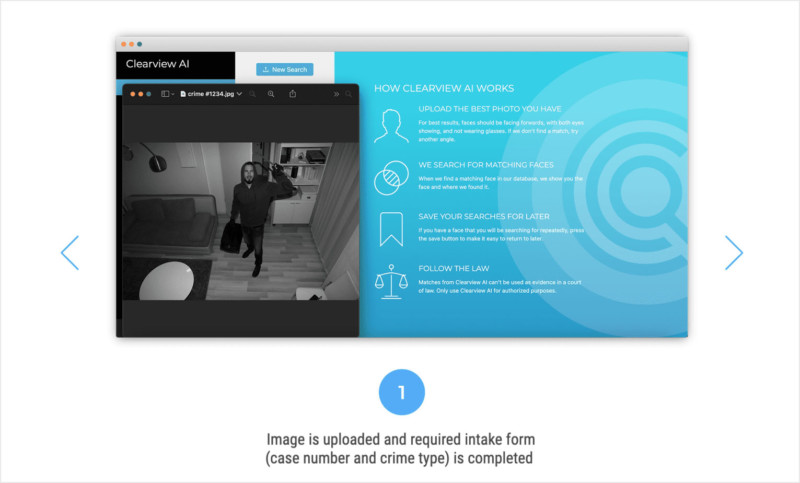Click the Clearview AI logo text
The height and width of the screenshot is (483, 800).
pos(158,64)
